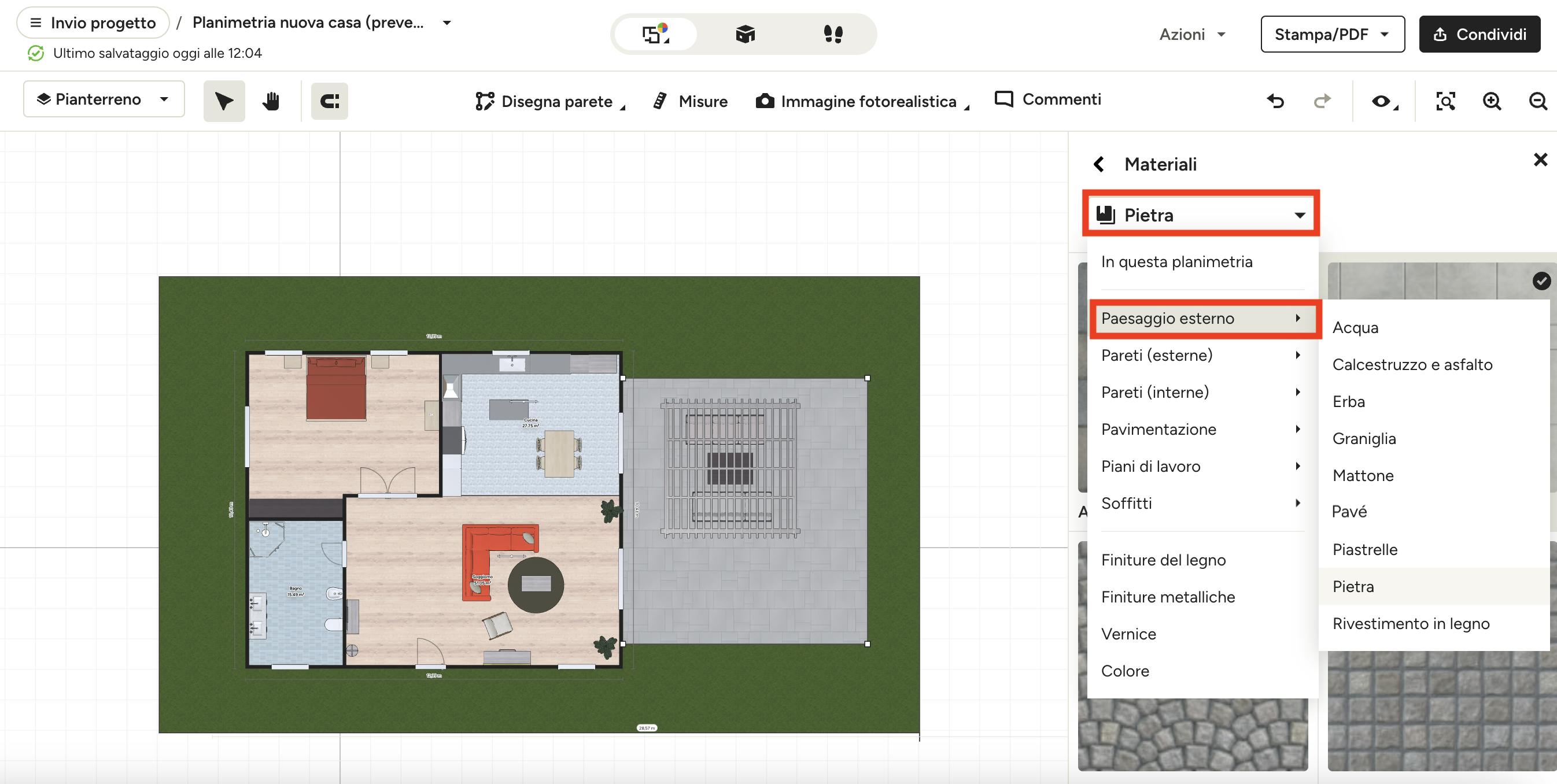Click the Condividi share button
This screenshot has height=784, width=1557.
coord(1479,35)
